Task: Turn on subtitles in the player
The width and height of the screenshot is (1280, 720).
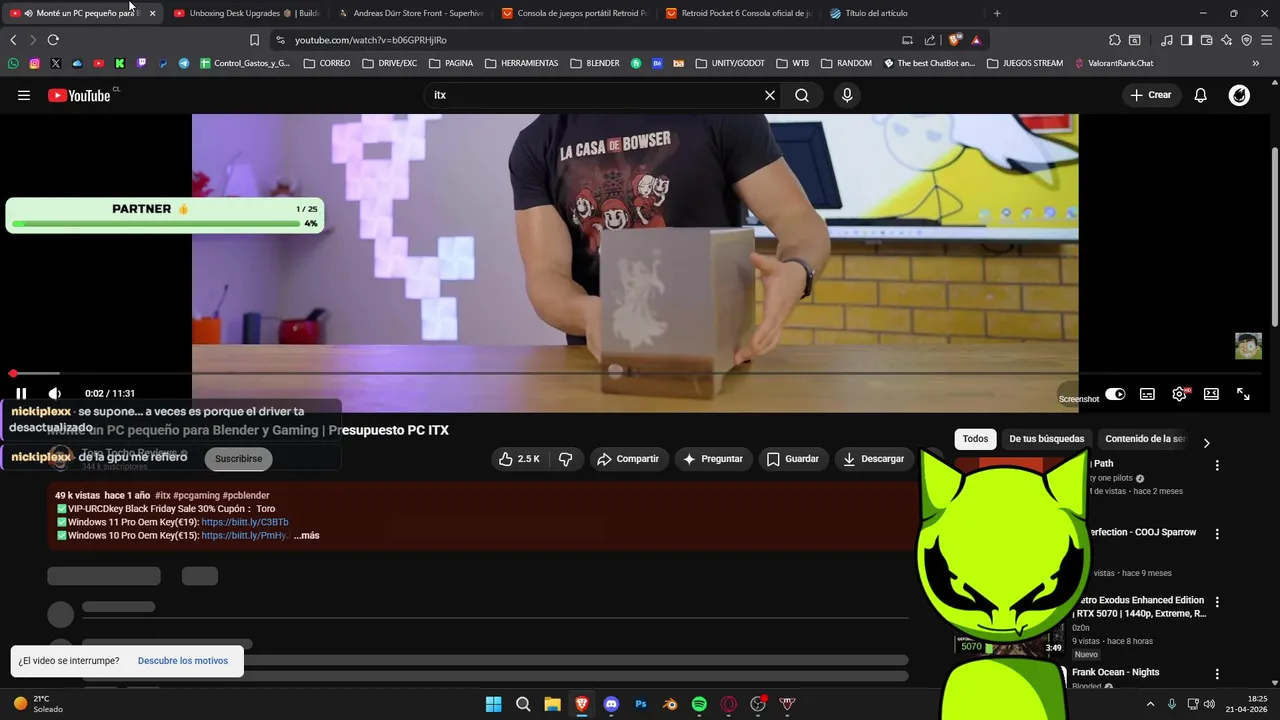Action: [1147, 394]
